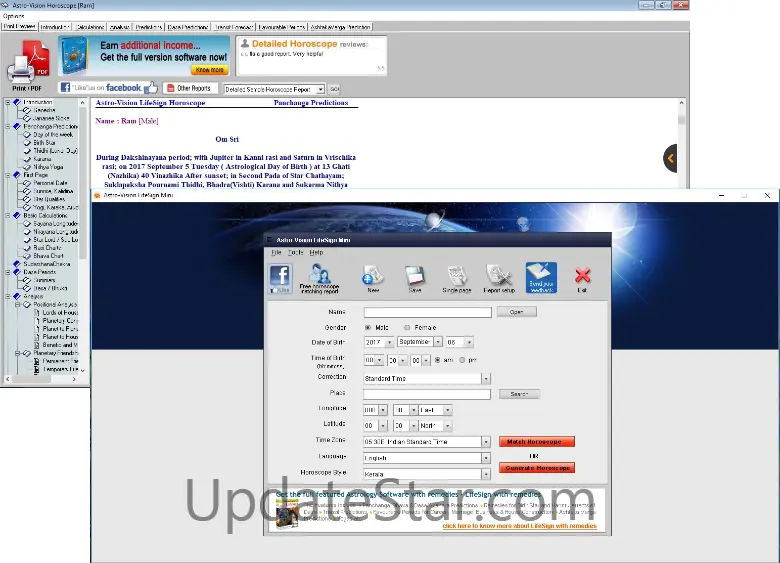
Task: Select Nithya Yoga in the tree
Action: click(48, 167)
